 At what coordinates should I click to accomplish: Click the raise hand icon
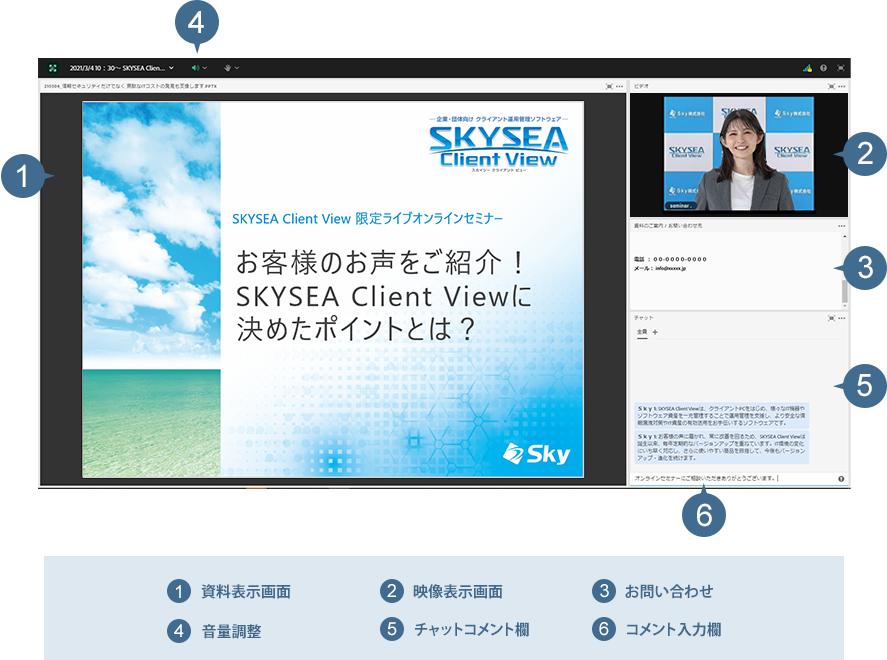click(227, 68)
